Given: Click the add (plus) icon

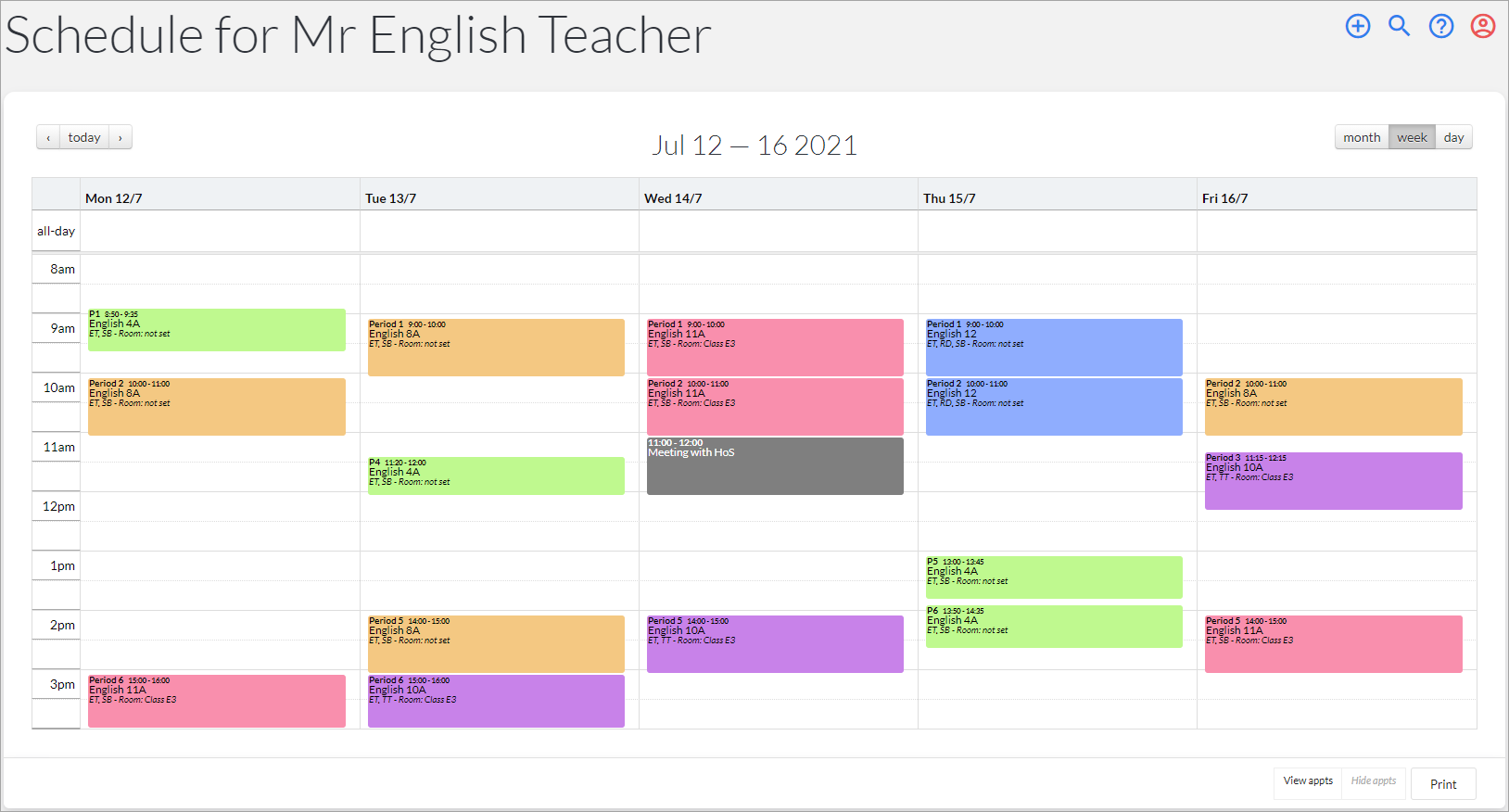Looking at the screenshot, I should (1358, 26).
